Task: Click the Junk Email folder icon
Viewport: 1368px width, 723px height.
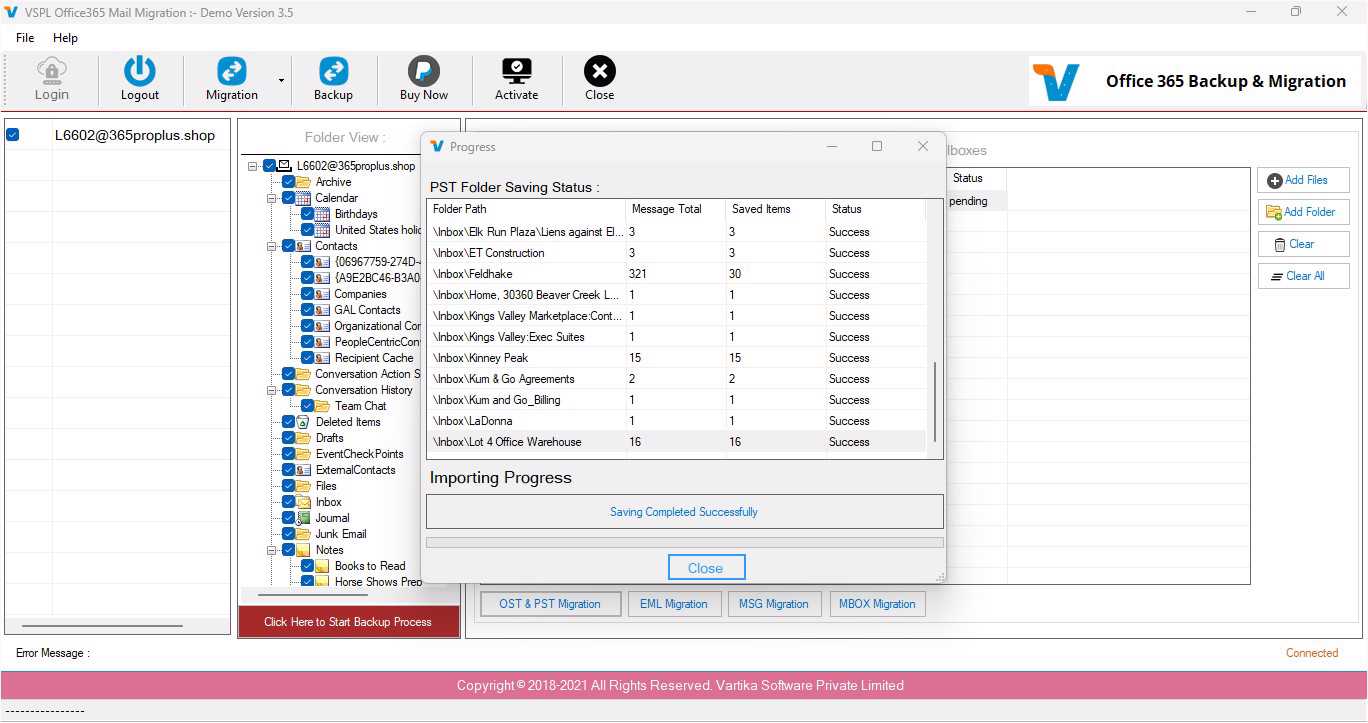Action: pyautogui.click(x=303, y=534)
